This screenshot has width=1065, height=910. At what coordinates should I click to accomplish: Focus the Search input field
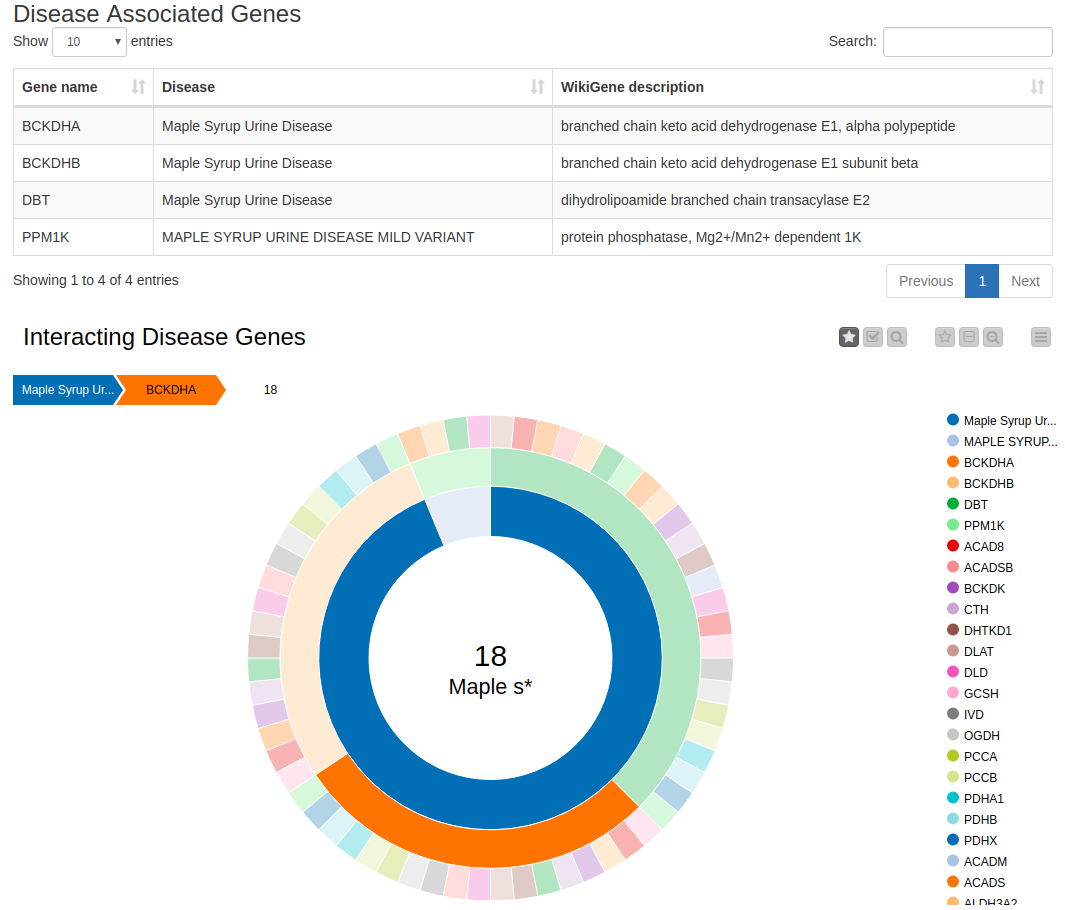967,41
